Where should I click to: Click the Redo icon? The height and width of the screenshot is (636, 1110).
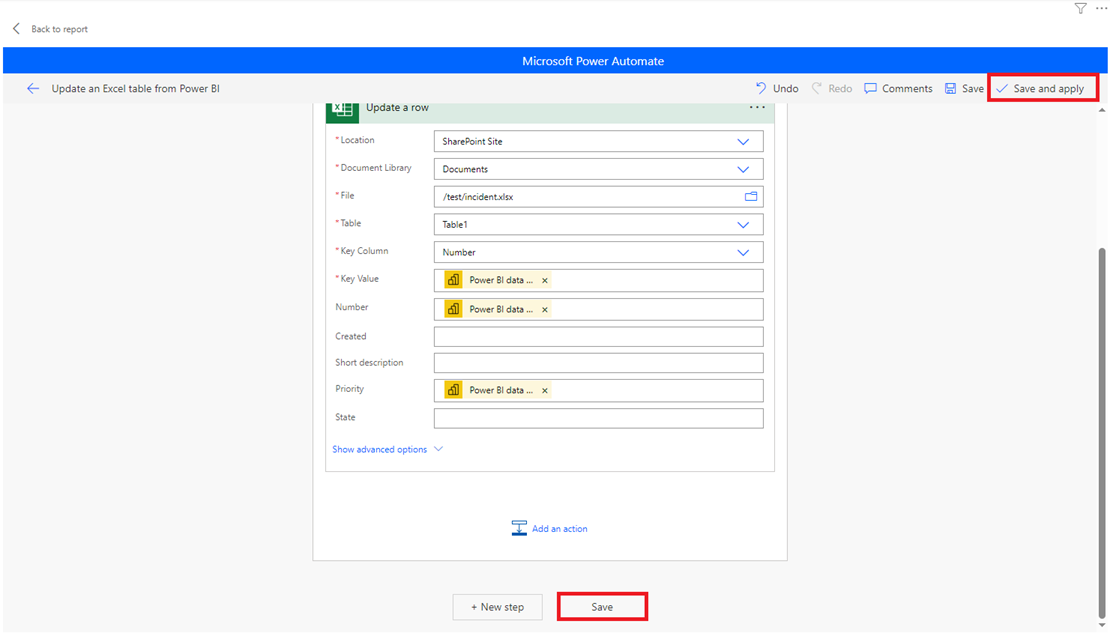(x=816, y=89)
